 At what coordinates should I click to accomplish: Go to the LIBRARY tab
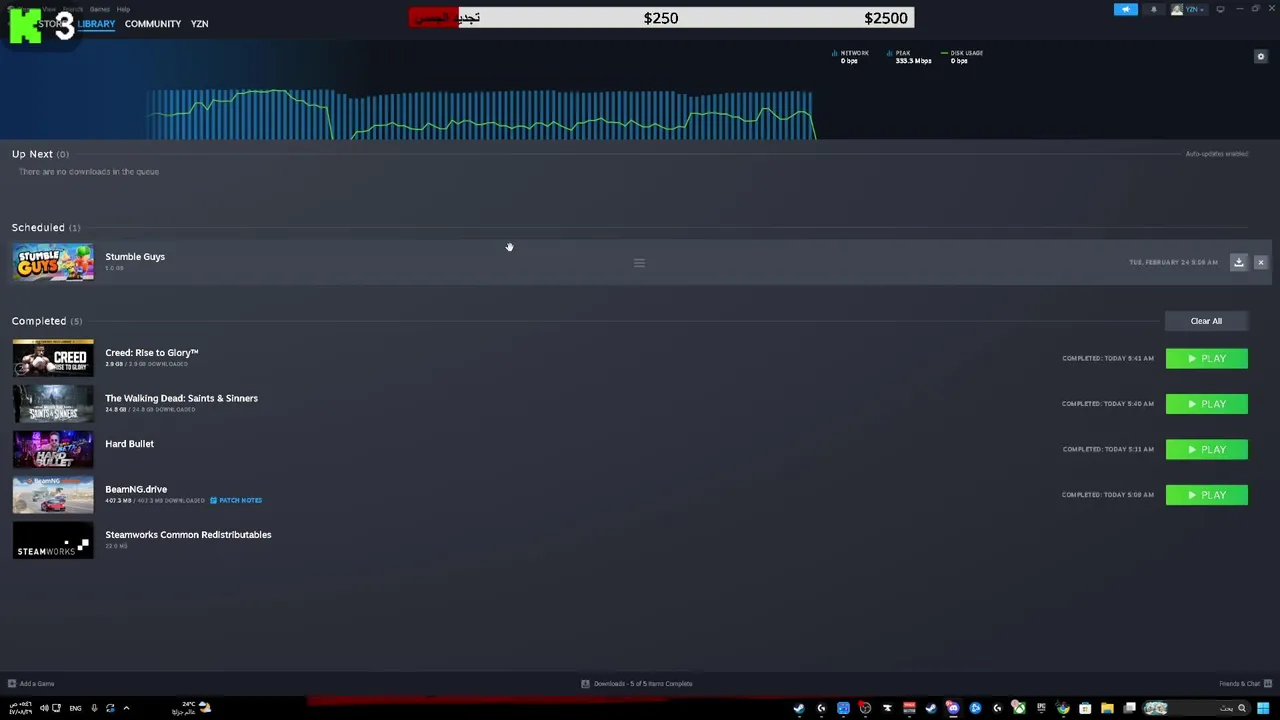96,24
